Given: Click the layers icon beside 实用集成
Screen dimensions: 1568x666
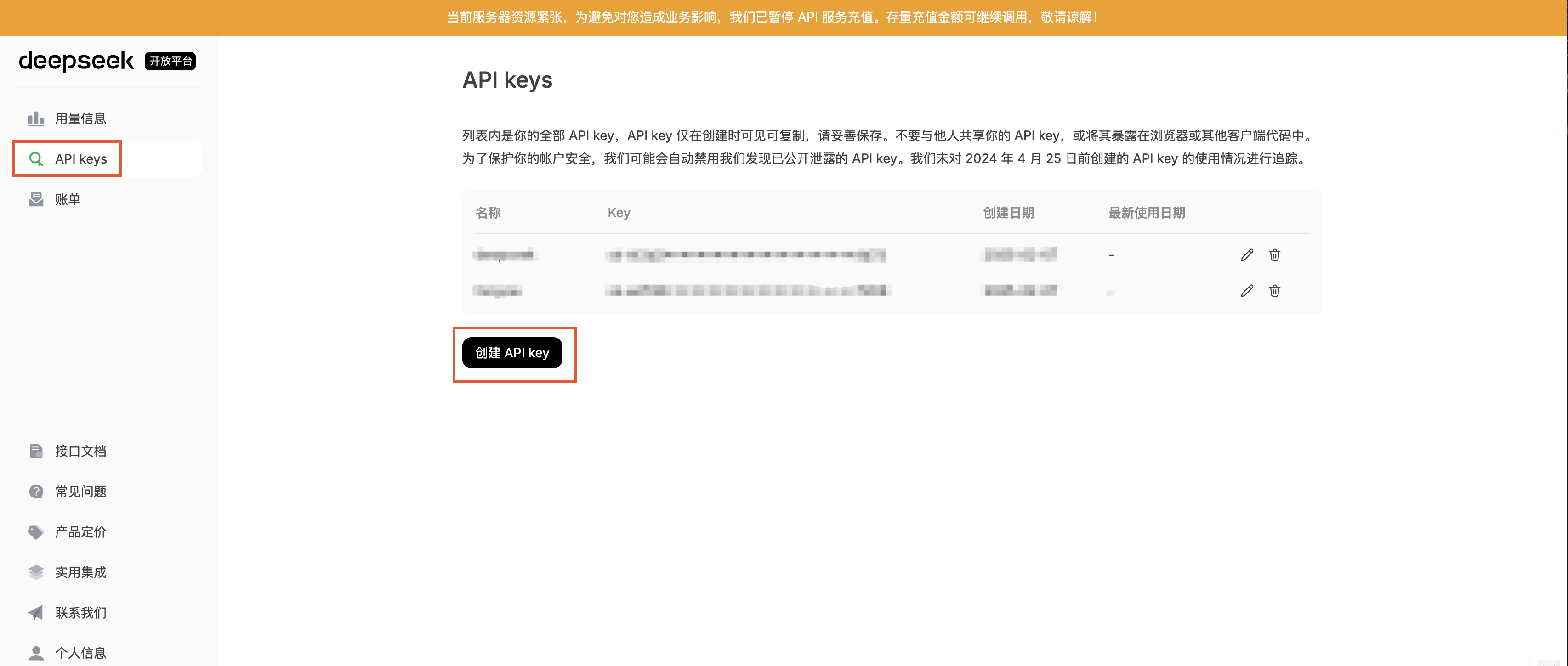Looking at the screenshot, I should pyautogui.click(x=36, y=572).
